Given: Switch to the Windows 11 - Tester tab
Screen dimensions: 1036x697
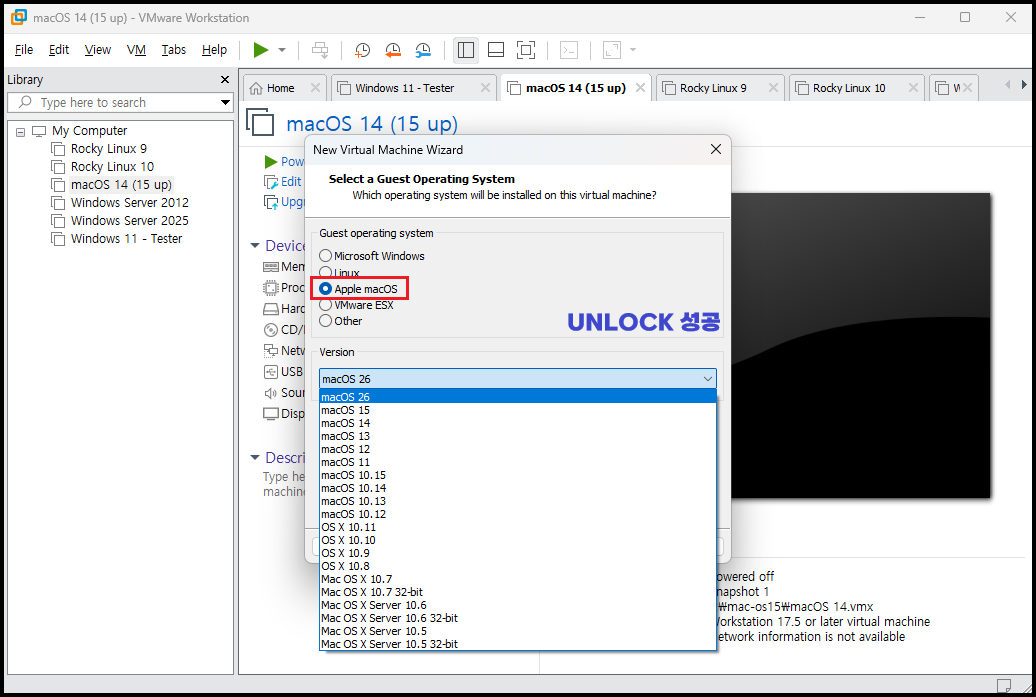Looking at the screenshot, I should click(x=404, y=88).
